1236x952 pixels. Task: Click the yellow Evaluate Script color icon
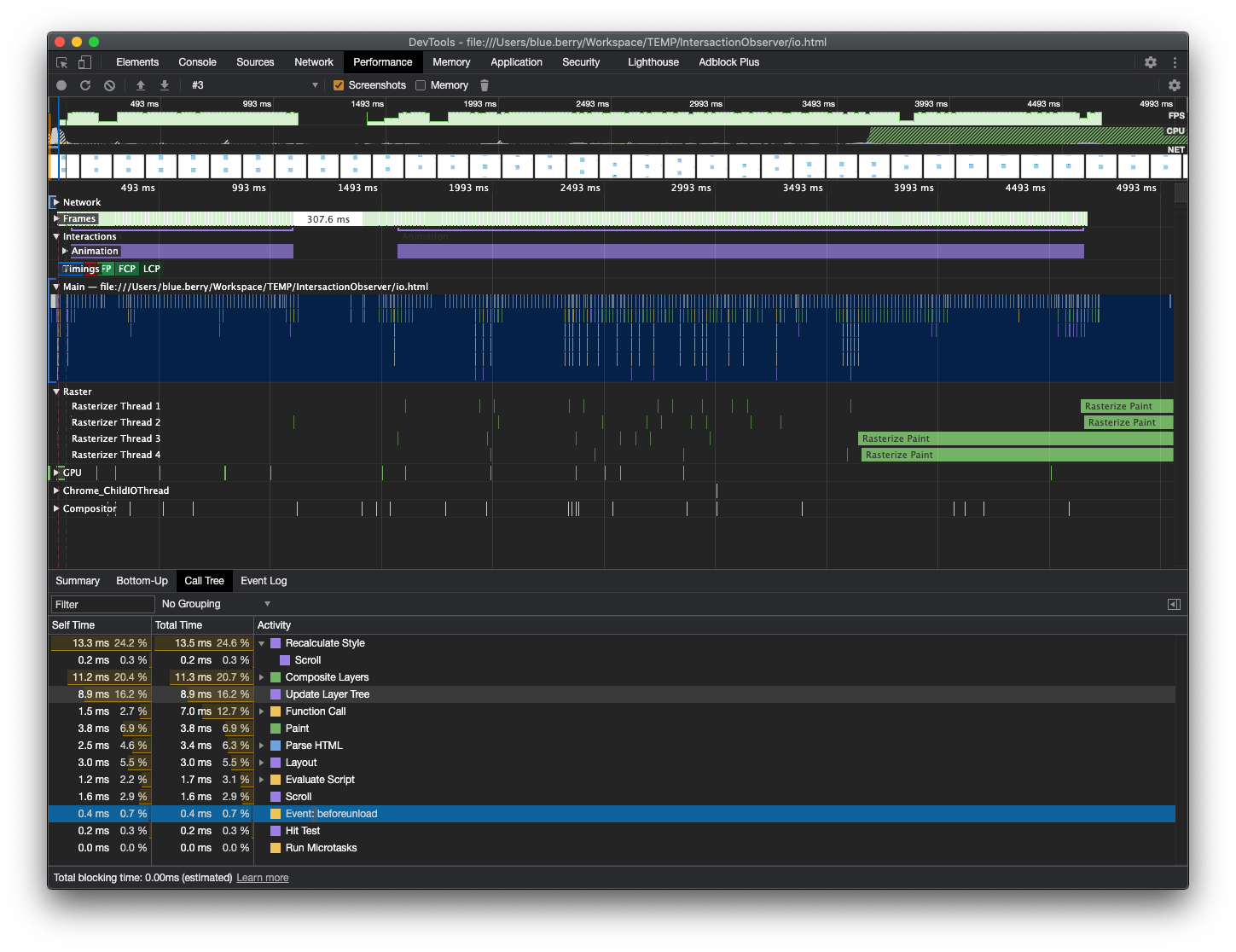pyautogui.click(x=276, y=780)
